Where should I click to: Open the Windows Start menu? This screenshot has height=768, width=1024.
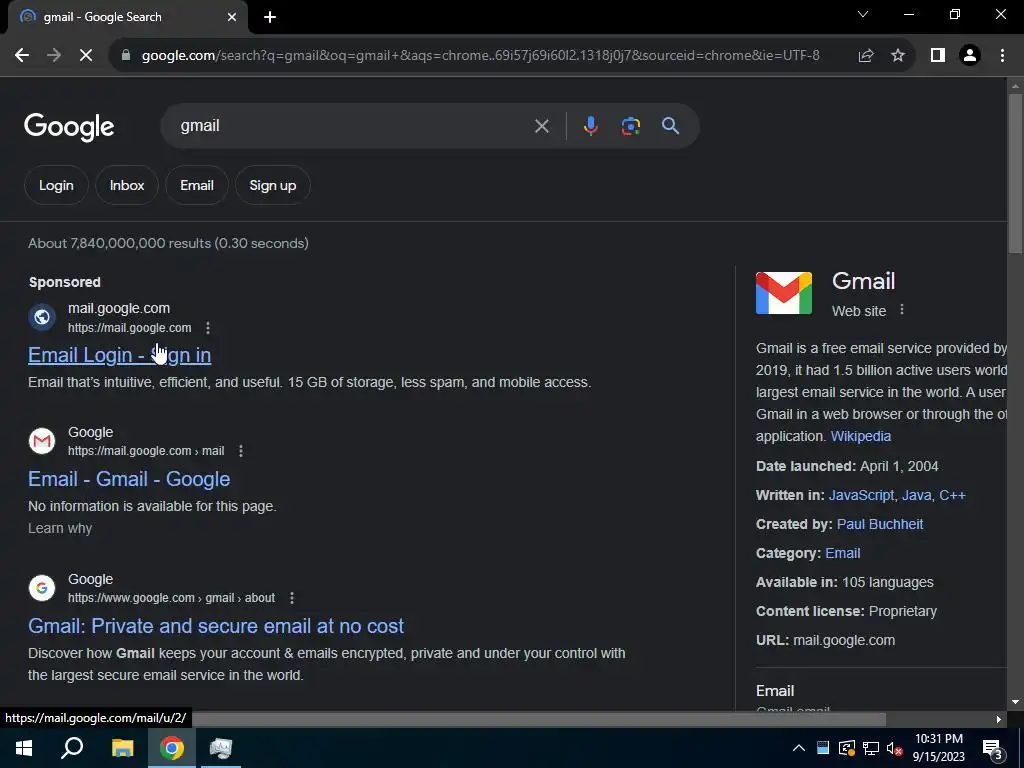point(24,748)
